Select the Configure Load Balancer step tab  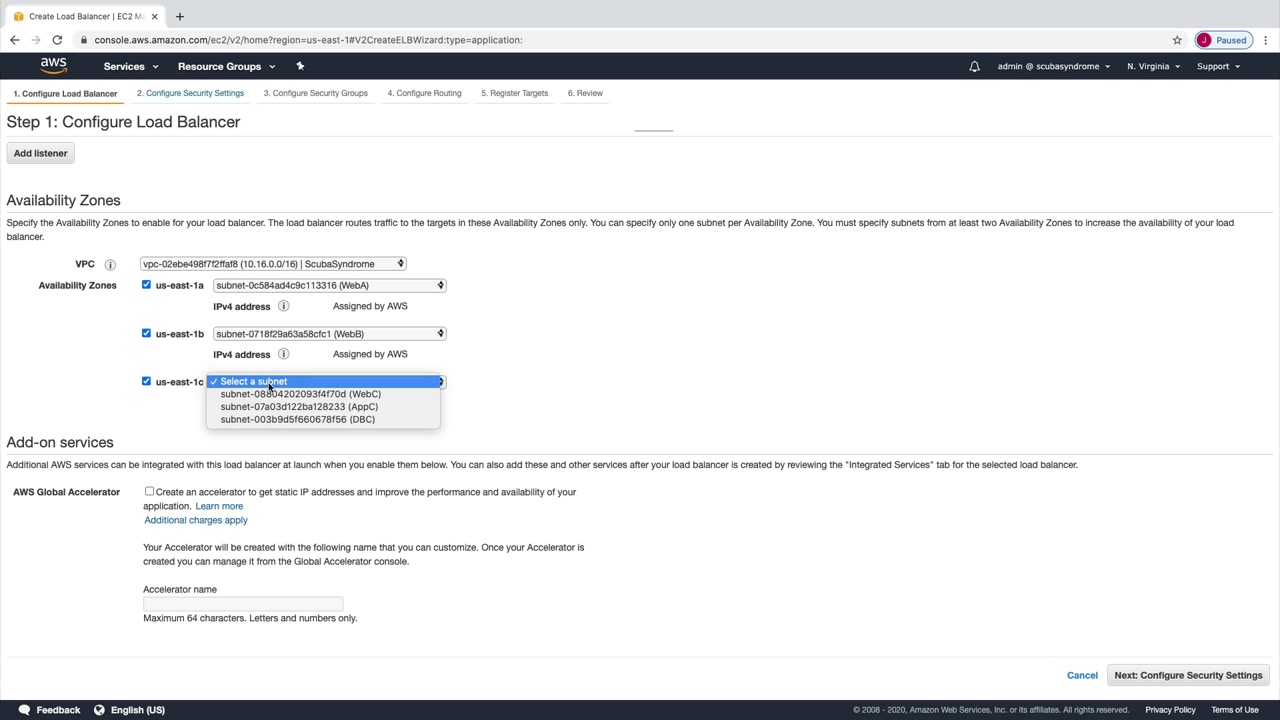point(65,94)
